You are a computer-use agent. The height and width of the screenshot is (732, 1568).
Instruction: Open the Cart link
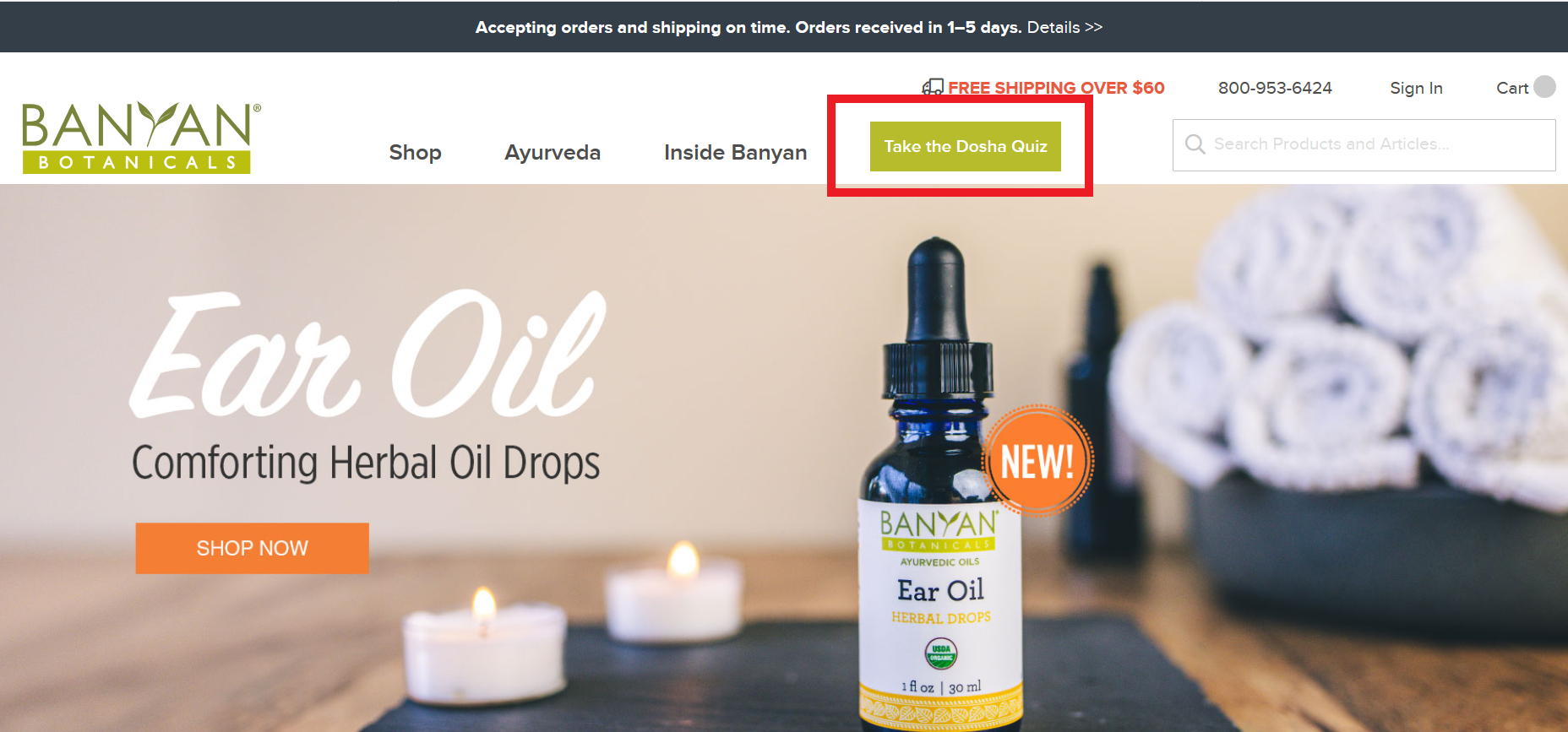[x=1512, y=88]
